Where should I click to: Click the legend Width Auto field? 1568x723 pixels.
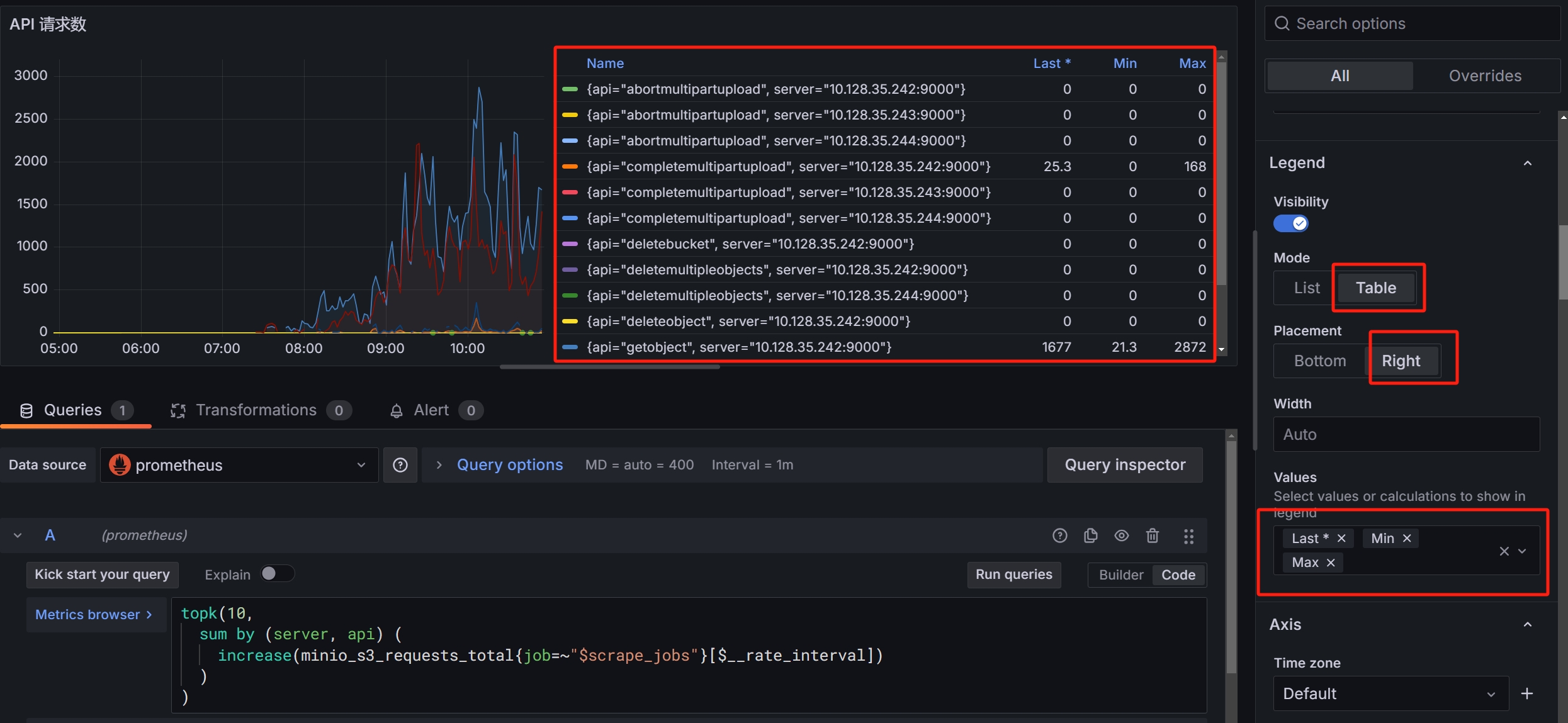click(1406, 434)
